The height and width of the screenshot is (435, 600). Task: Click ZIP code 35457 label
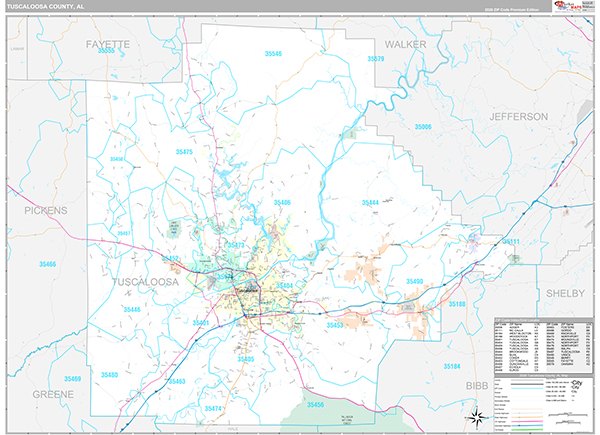tap(124, 233)
